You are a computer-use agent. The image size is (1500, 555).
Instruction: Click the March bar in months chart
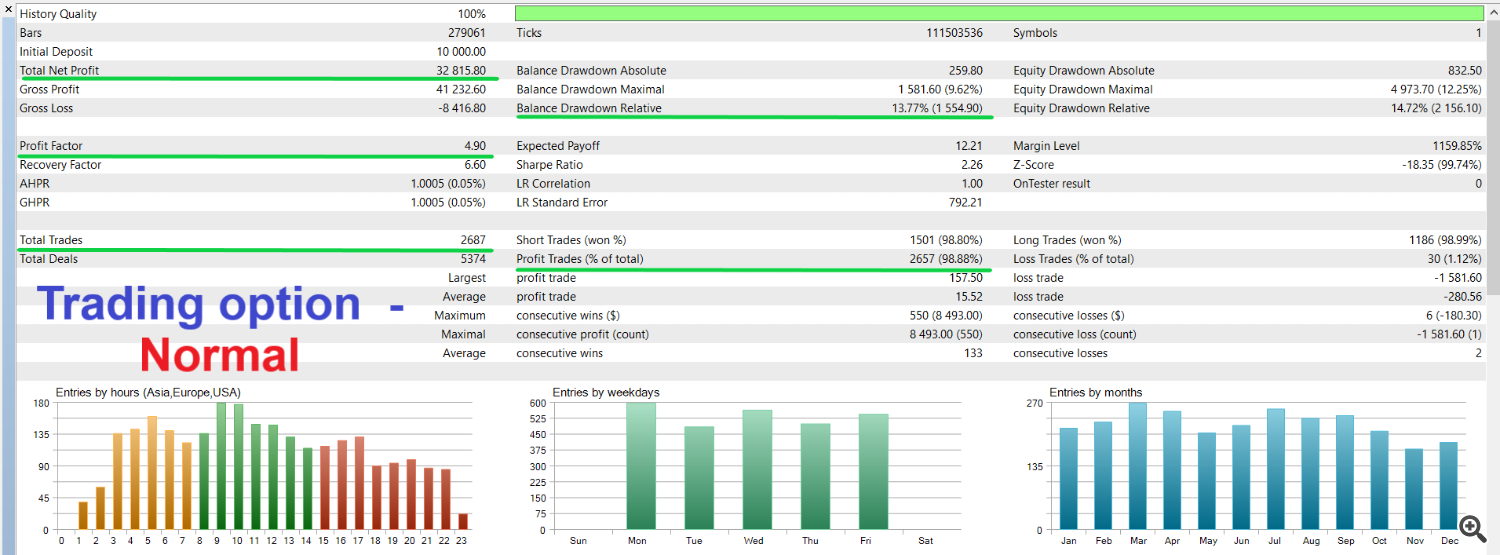[1138, 466]
